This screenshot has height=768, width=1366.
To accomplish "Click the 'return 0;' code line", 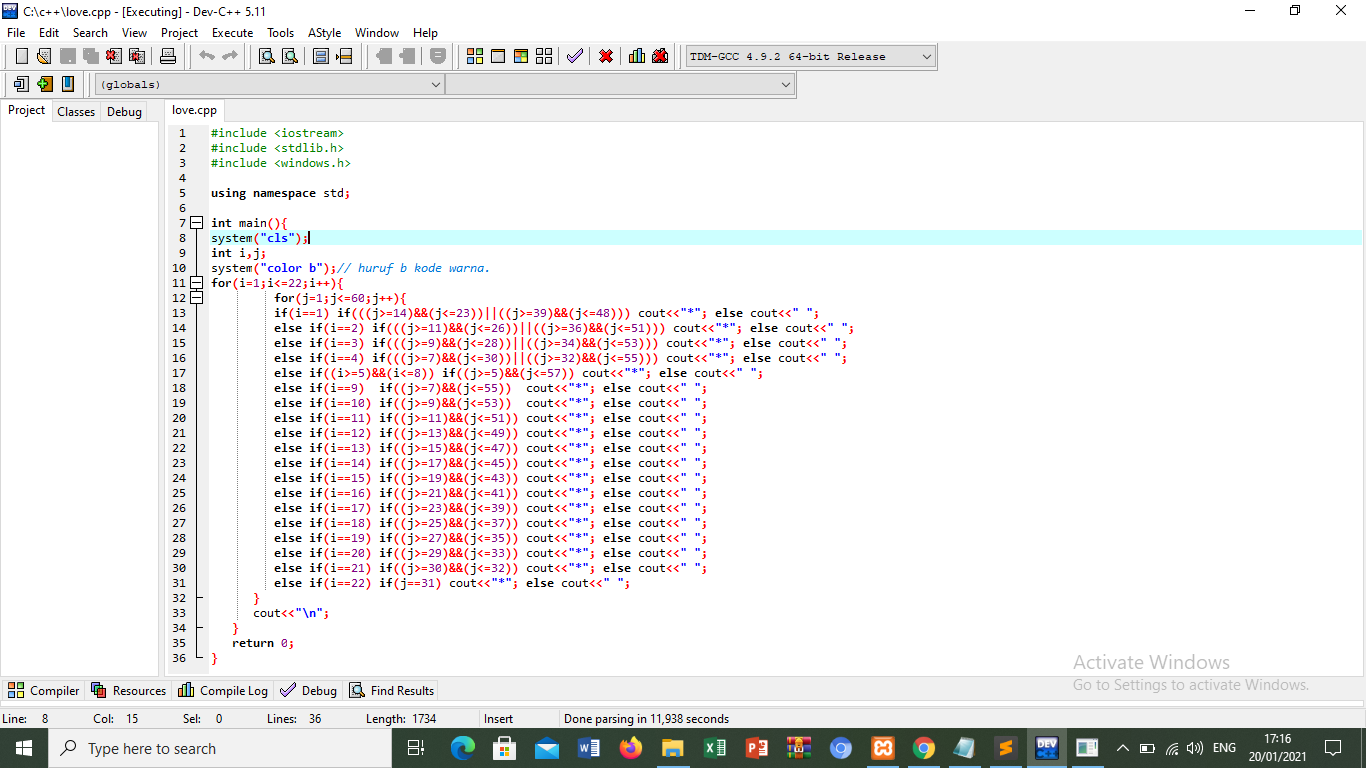I will click(263, 643).
